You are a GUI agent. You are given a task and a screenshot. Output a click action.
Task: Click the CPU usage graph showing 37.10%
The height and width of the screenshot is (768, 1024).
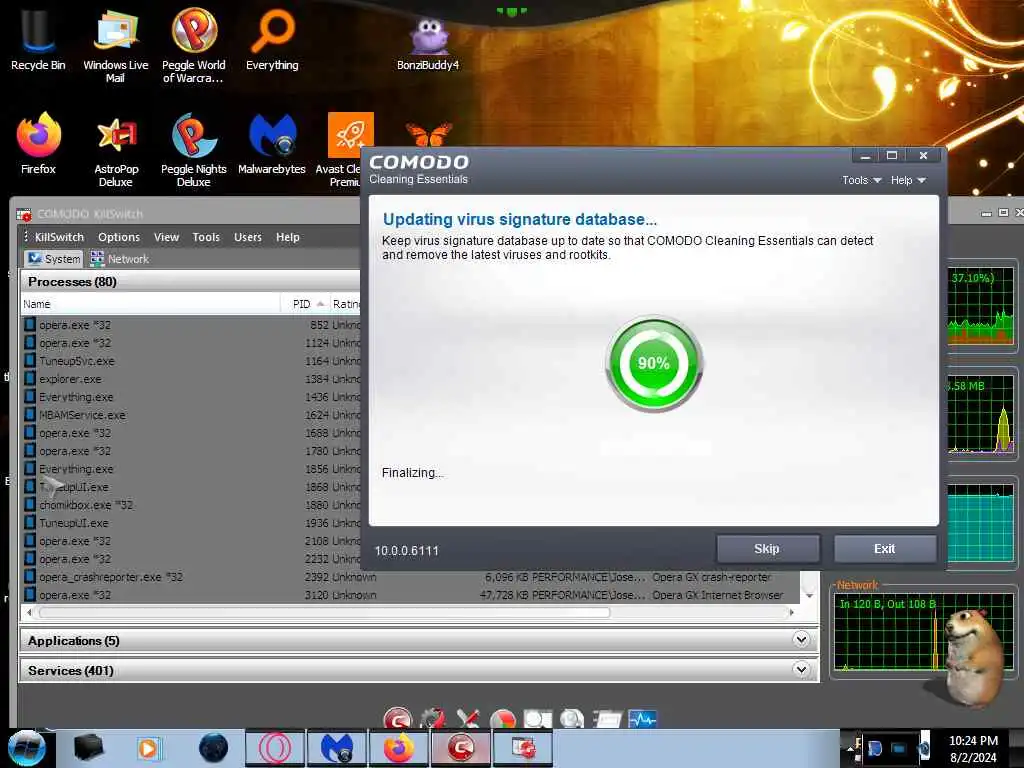[x=981, y=306]
